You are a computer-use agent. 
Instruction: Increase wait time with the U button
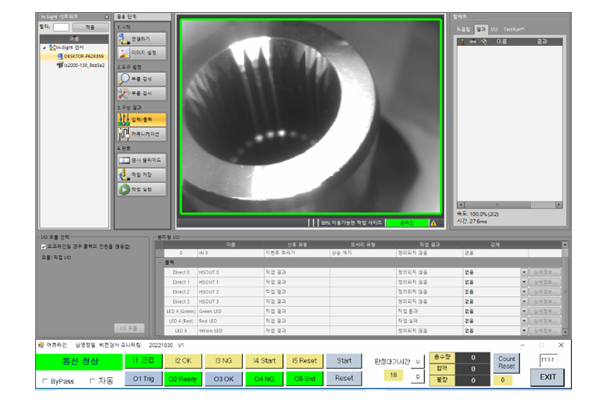click(418, 362)
